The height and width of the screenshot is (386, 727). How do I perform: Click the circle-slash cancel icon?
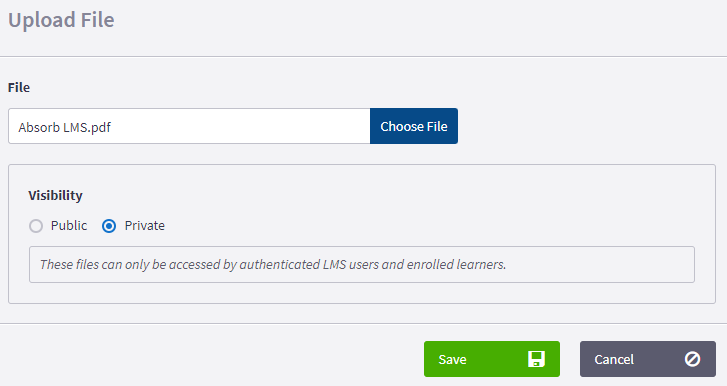click(692, 359)
